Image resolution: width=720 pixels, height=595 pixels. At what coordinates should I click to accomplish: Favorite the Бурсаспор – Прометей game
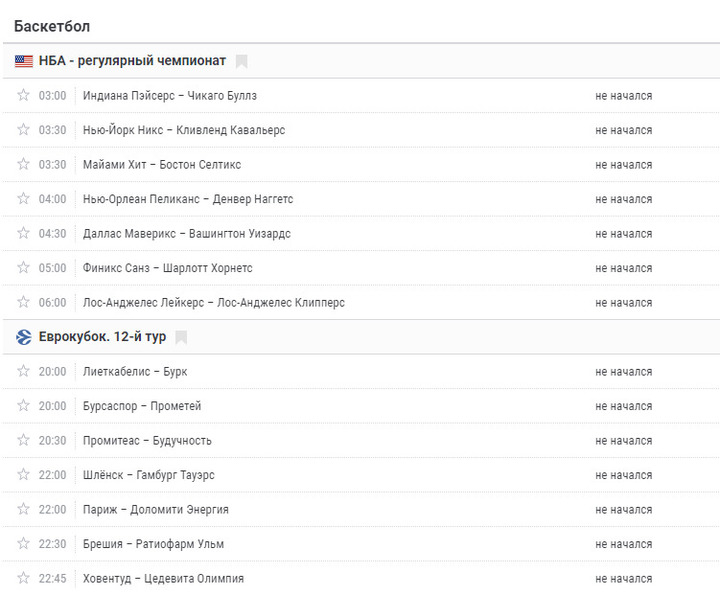pos(23,405)
